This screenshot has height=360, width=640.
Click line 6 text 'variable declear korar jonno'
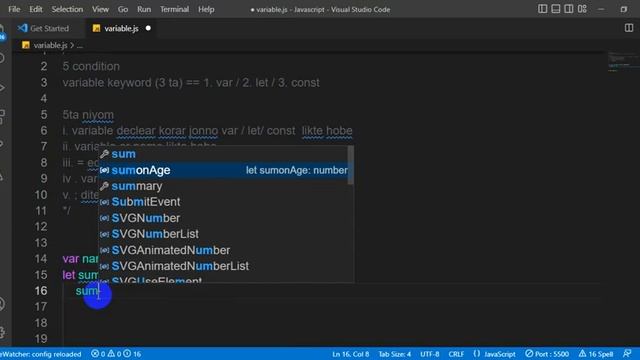coord(140,131)
